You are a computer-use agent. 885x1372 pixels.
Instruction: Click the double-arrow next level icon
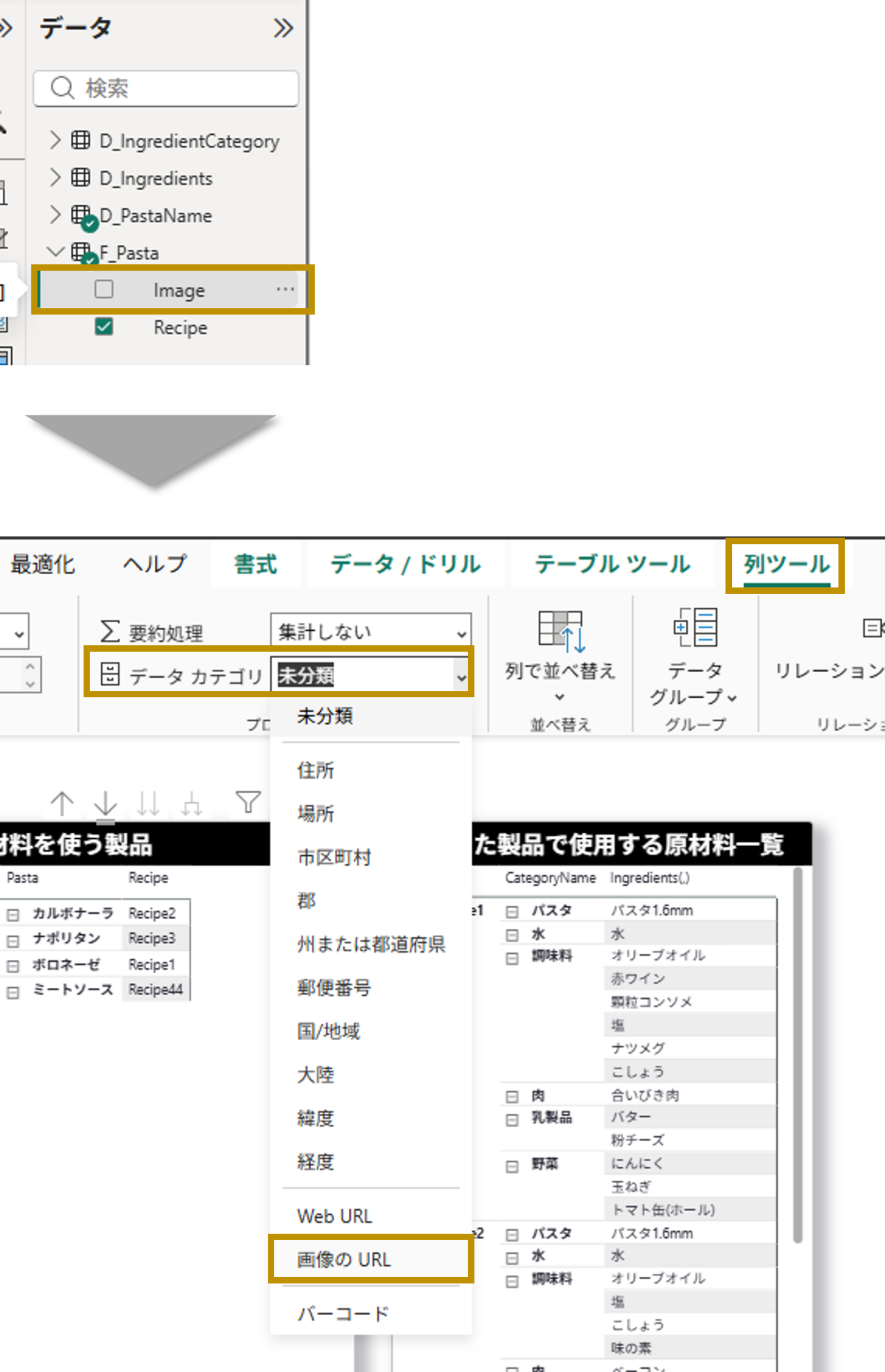[148, 803]
